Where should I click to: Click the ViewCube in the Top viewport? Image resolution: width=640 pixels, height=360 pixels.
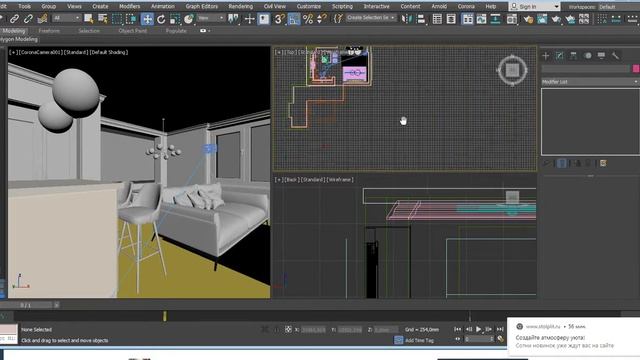[x=512, y=70]
